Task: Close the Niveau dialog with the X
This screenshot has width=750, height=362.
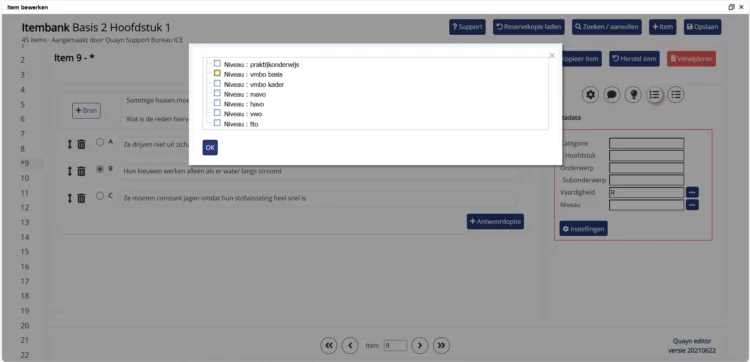Action: click(552, 55)
